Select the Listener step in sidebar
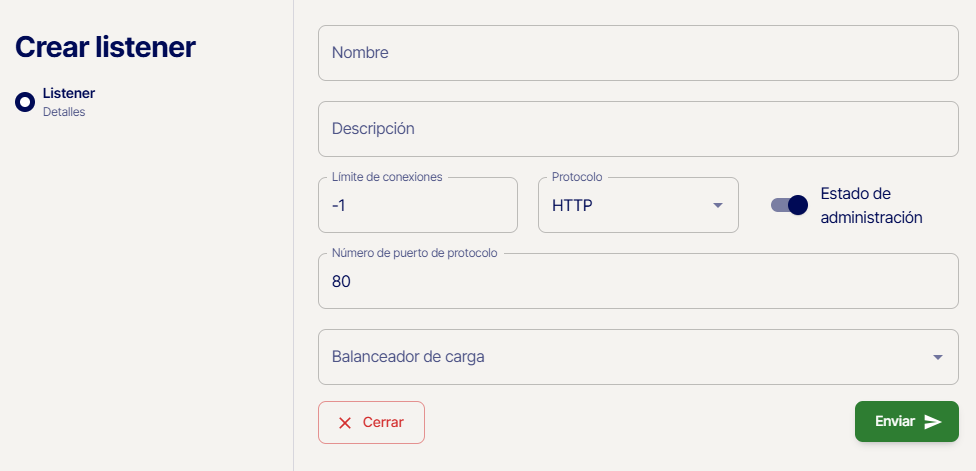This screenshot has width=976, height=471. 69,94
